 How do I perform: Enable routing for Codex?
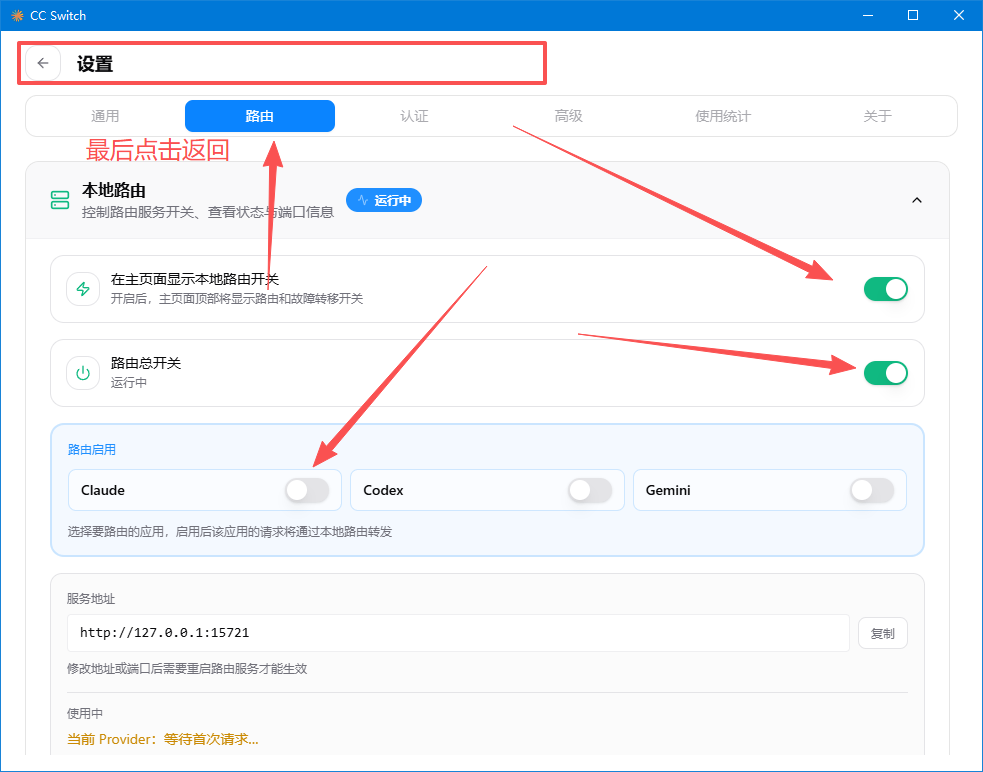tap(590, 490)
